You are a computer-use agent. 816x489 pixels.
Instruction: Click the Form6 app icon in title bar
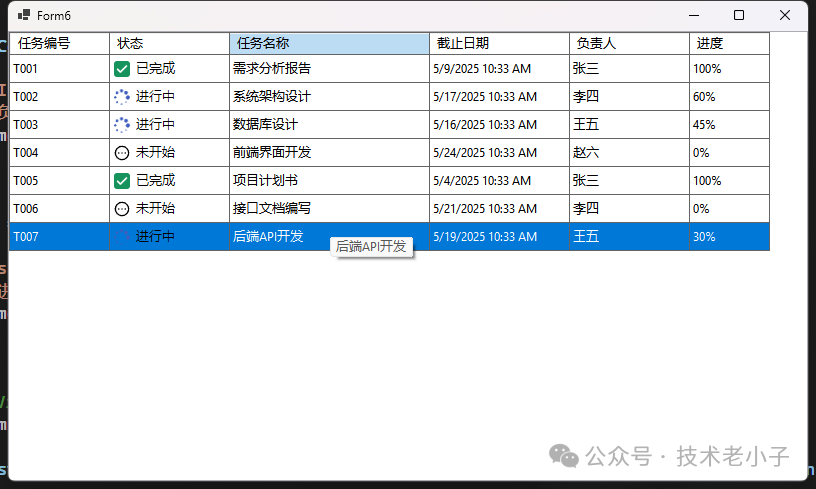(x=23, y=16)
